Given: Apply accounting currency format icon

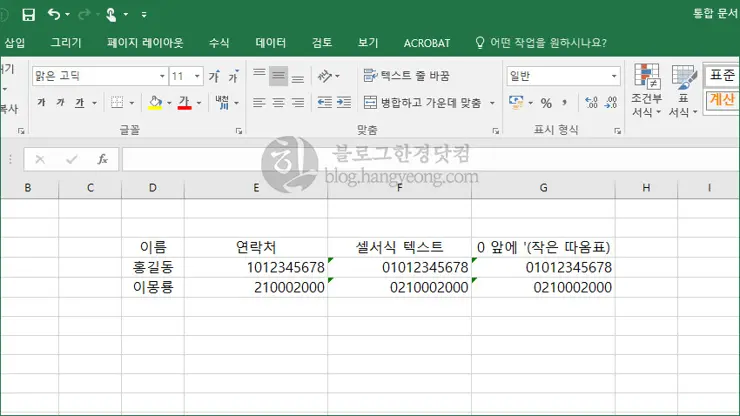Looking at the screenshot, I should coord(516,102).
